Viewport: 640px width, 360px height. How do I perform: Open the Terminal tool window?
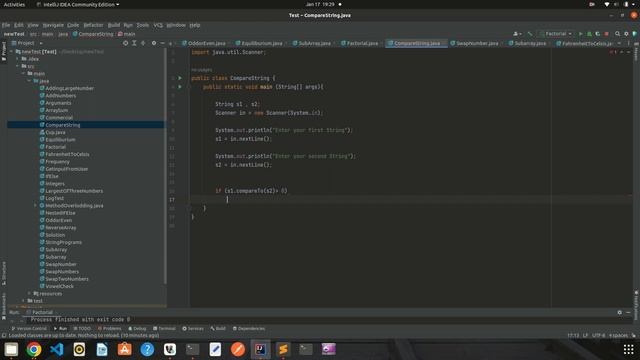point(164,329)
